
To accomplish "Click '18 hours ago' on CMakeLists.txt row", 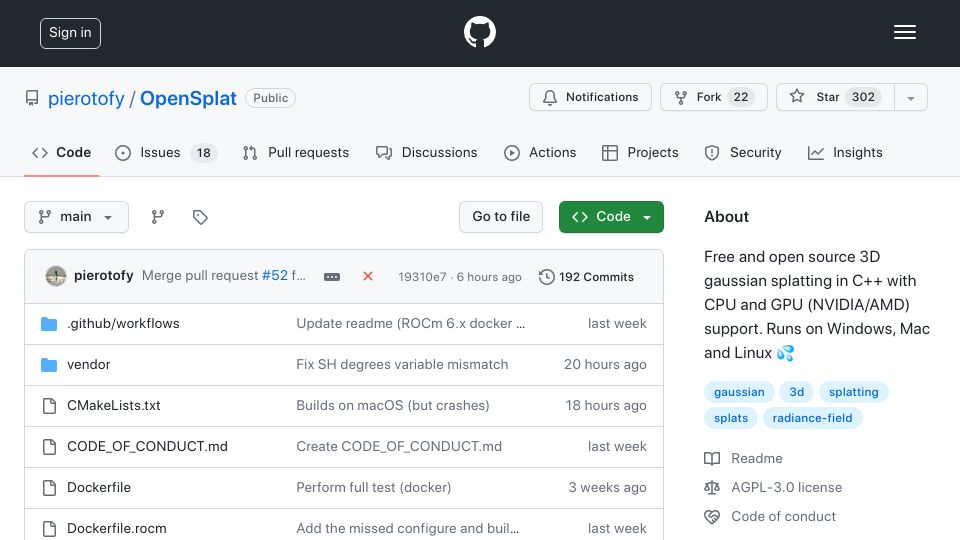I will (x=606, y=405).
